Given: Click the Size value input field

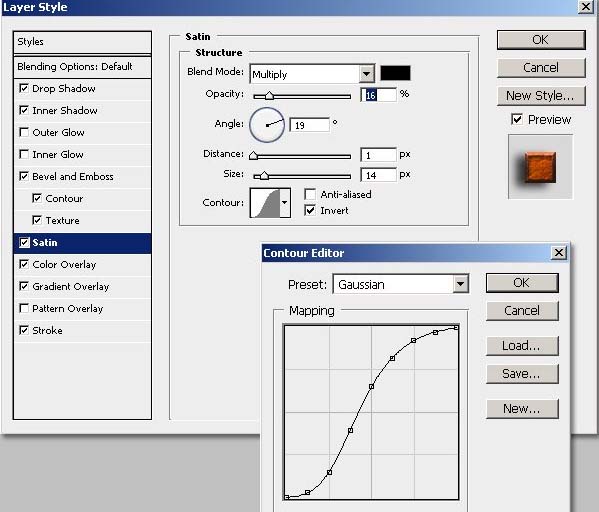Looking at the screenshot, I should click(x=378, y=175).
